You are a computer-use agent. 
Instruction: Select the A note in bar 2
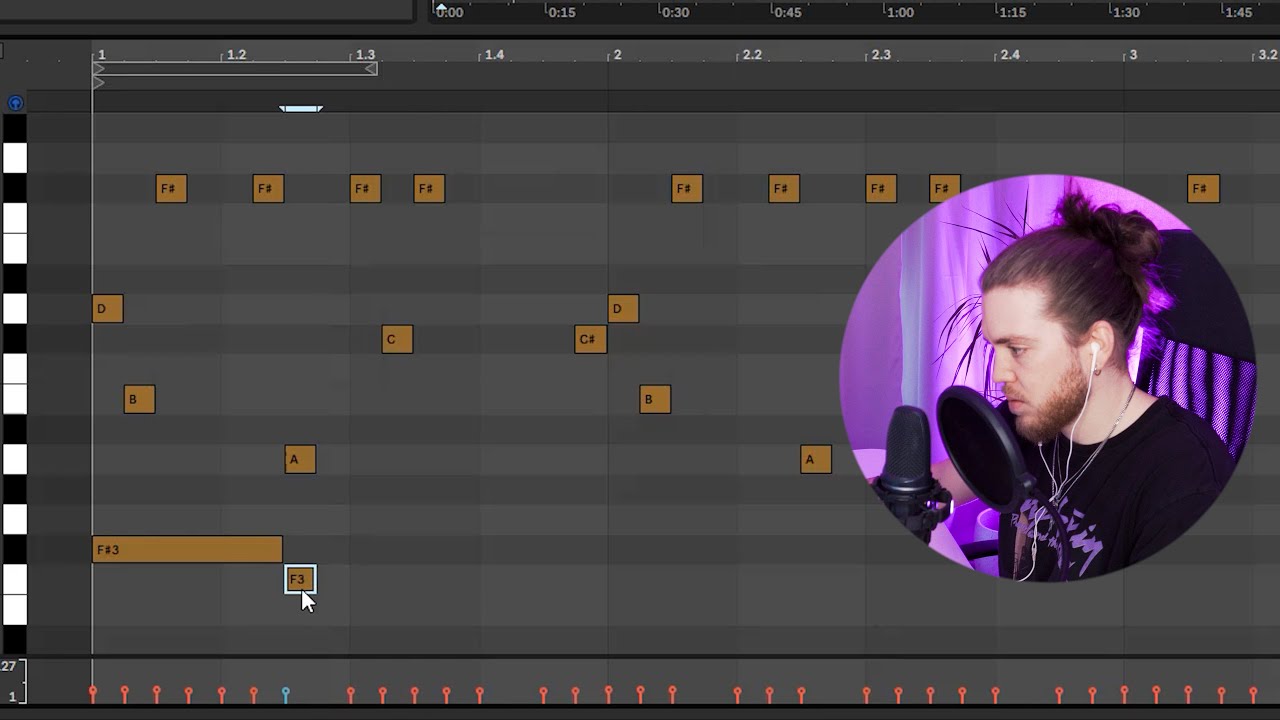[x=816, y=459]
